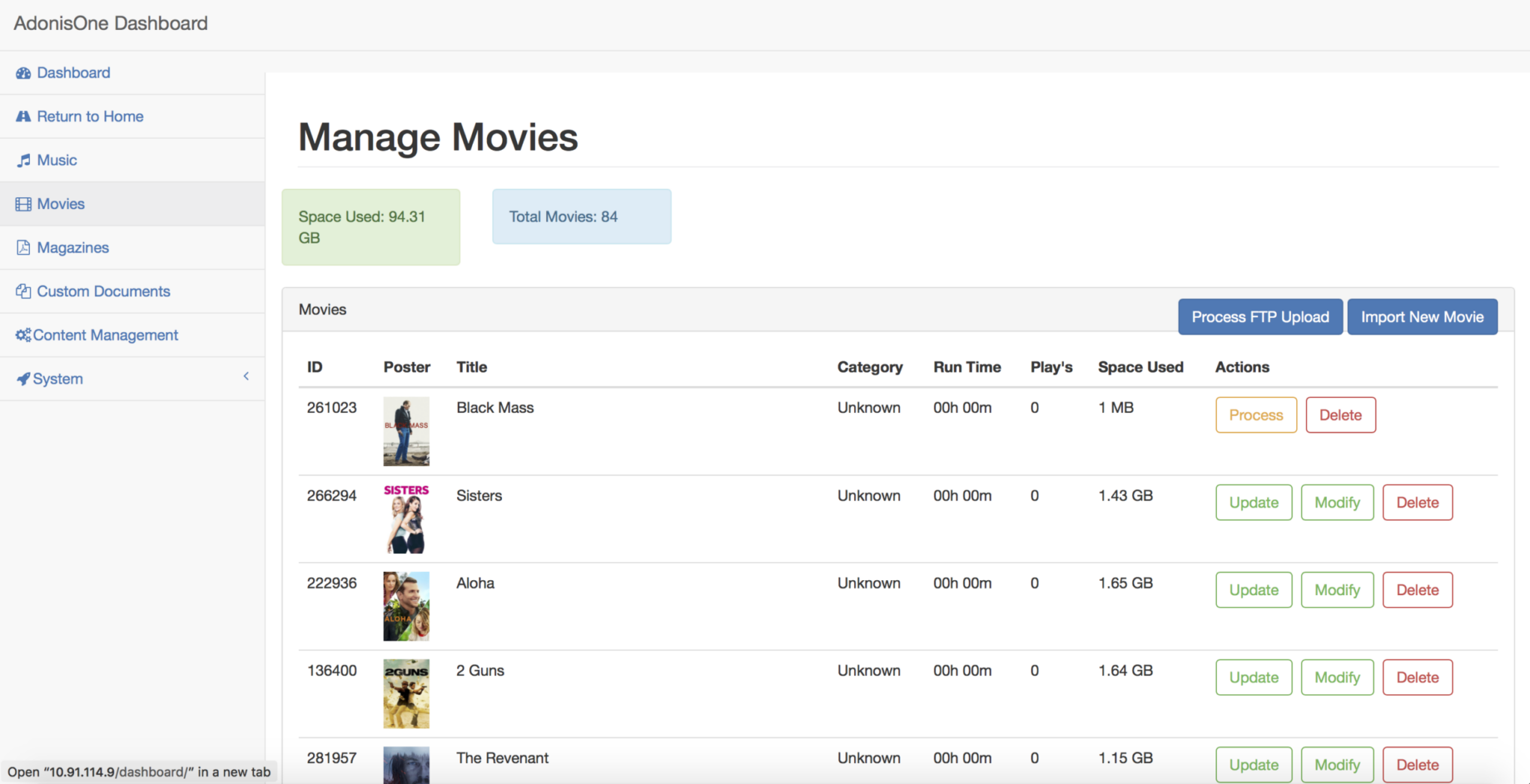Delete The Revenant movie
The width and height of the screenshot is (1530, 784).
point(1417,765)
